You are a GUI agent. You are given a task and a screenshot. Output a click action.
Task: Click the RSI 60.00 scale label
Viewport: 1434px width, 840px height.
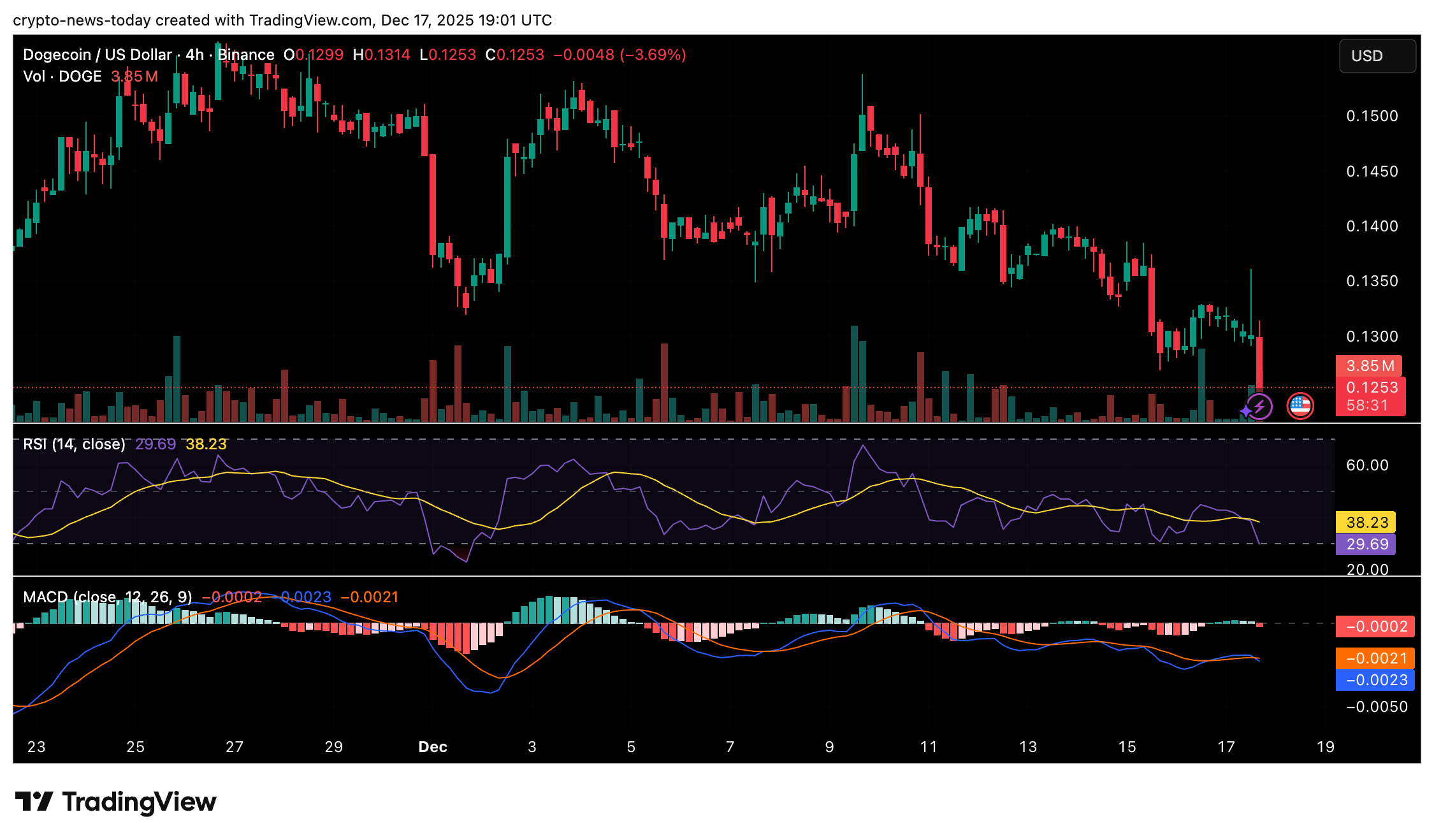tap(1366, 465)
